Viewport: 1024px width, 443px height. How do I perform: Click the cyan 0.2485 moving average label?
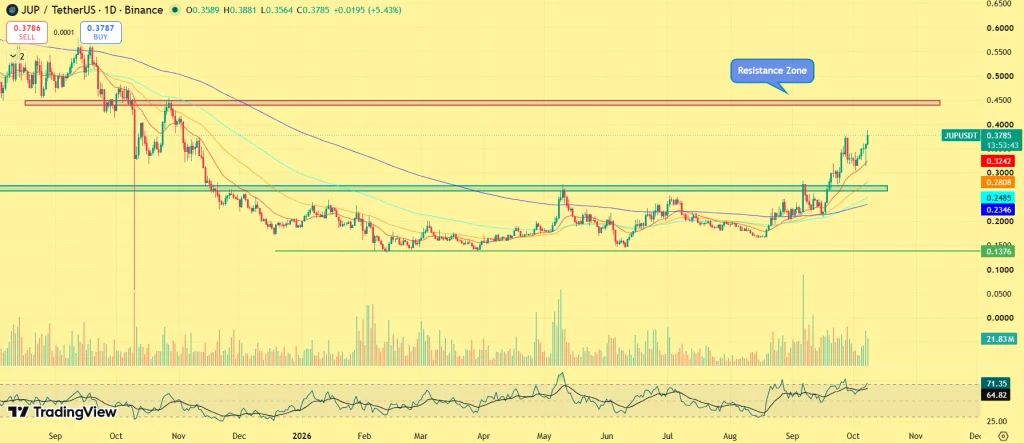[x=997, y=197]
